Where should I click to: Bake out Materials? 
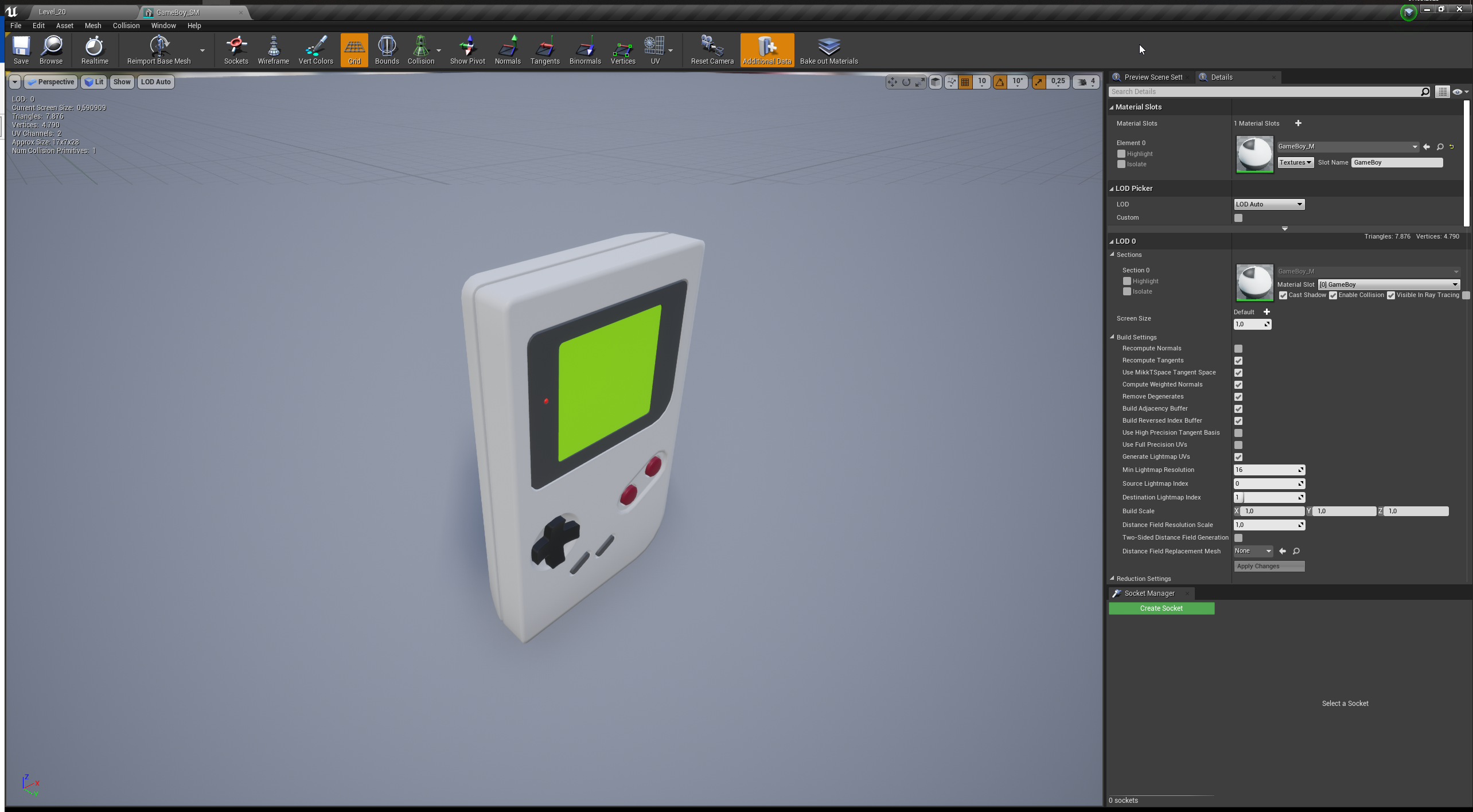[x=829, y=50]
